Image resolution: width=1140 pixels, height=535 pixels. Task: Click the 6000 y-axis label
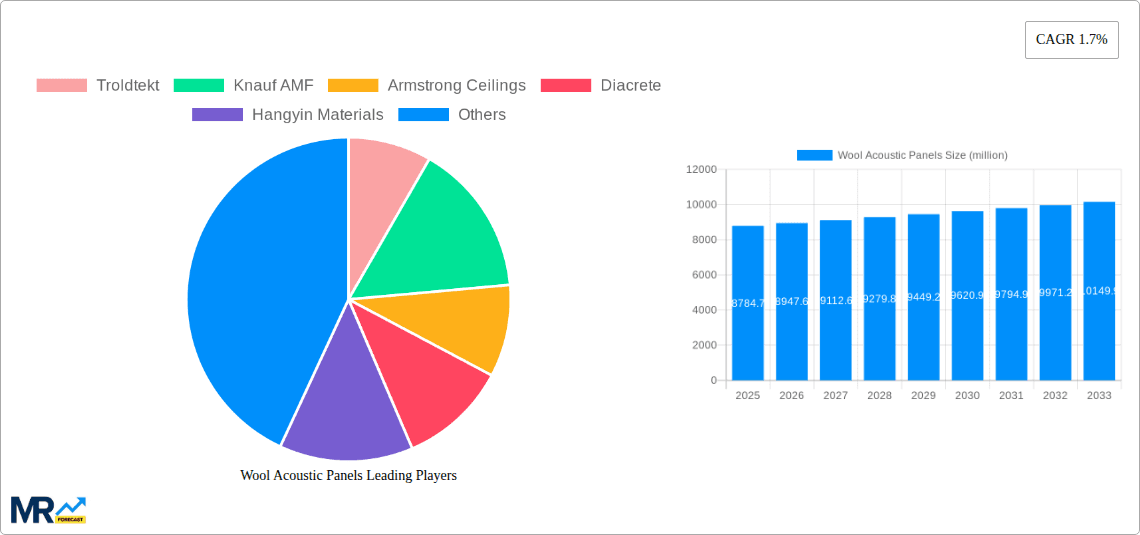[x=705, y=275]
